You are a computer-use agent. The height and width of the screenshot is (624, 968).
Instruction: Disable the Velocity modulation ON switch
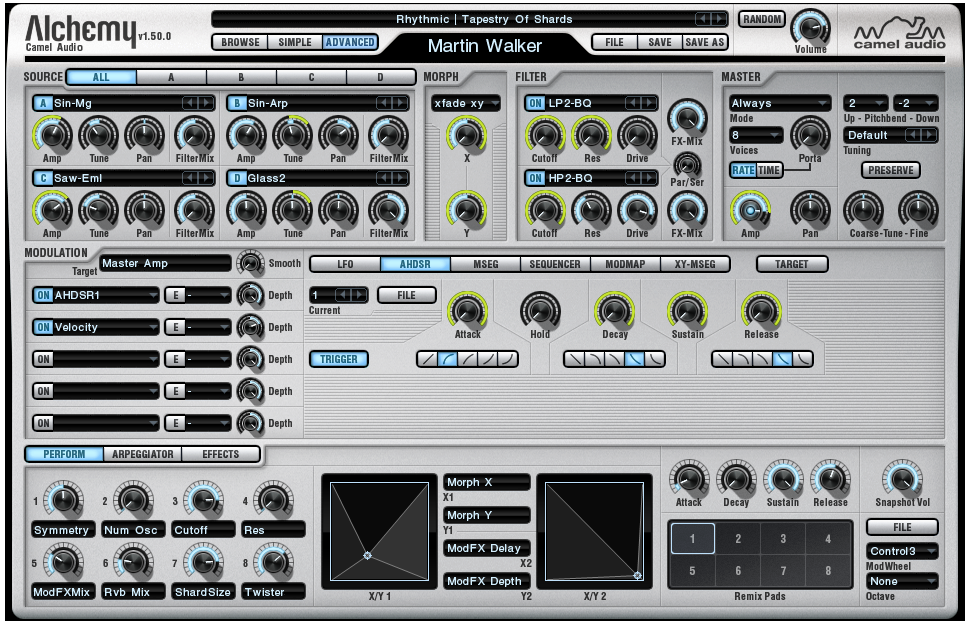pyautogui.click(x=43, y=327)
